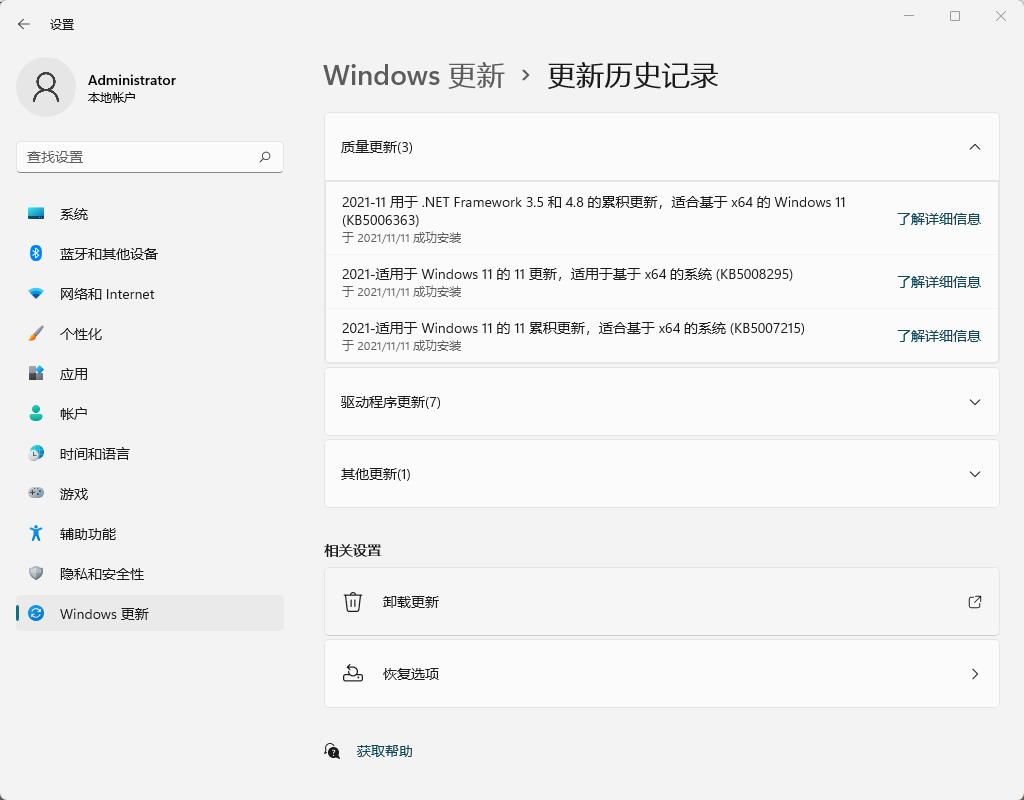Click the 其他更新(1) header text

click(x=376, y=474)
